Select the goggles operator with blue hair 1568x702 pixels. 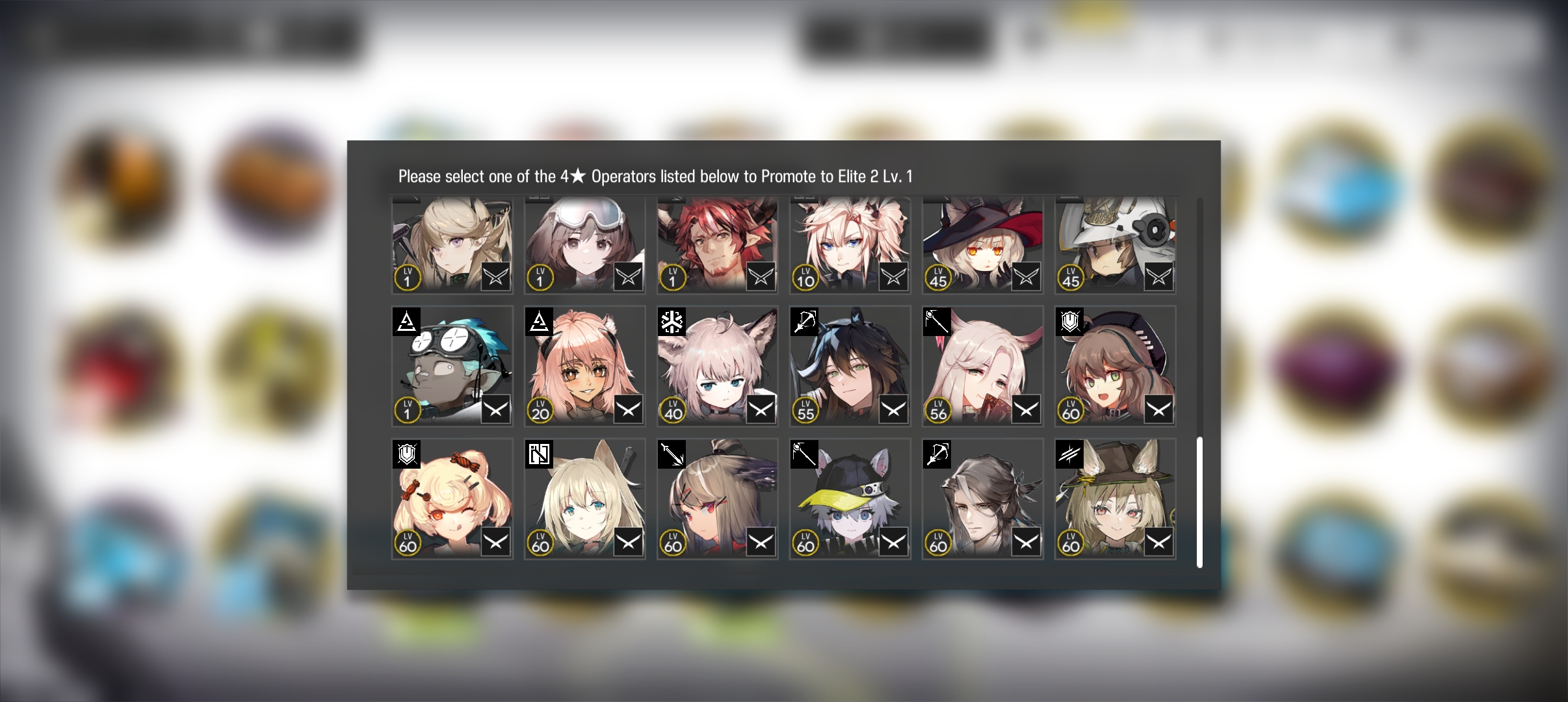[x=452, y=366]
